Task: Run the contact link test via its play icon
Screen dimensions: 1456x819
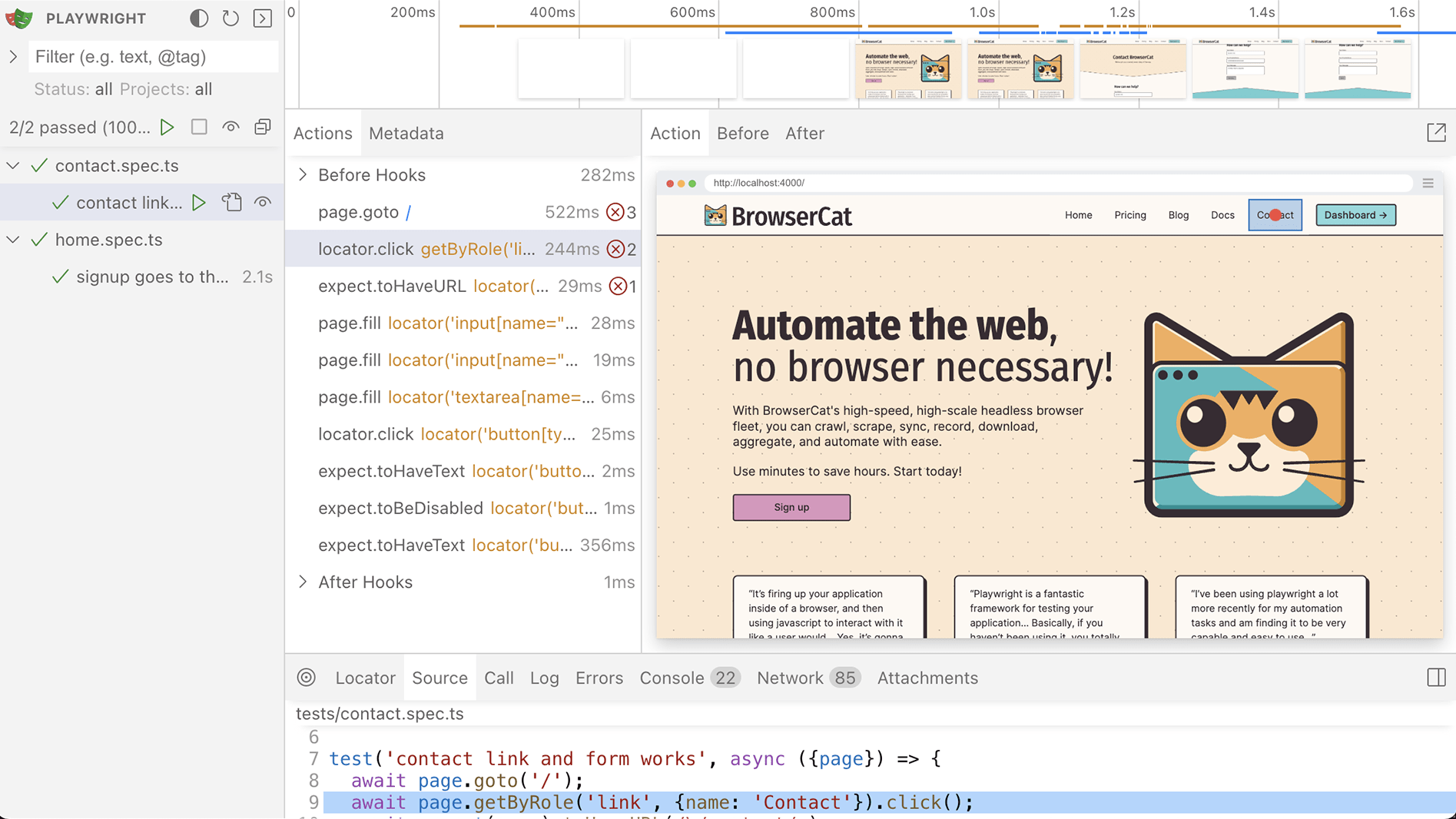Action: (199, 202)
